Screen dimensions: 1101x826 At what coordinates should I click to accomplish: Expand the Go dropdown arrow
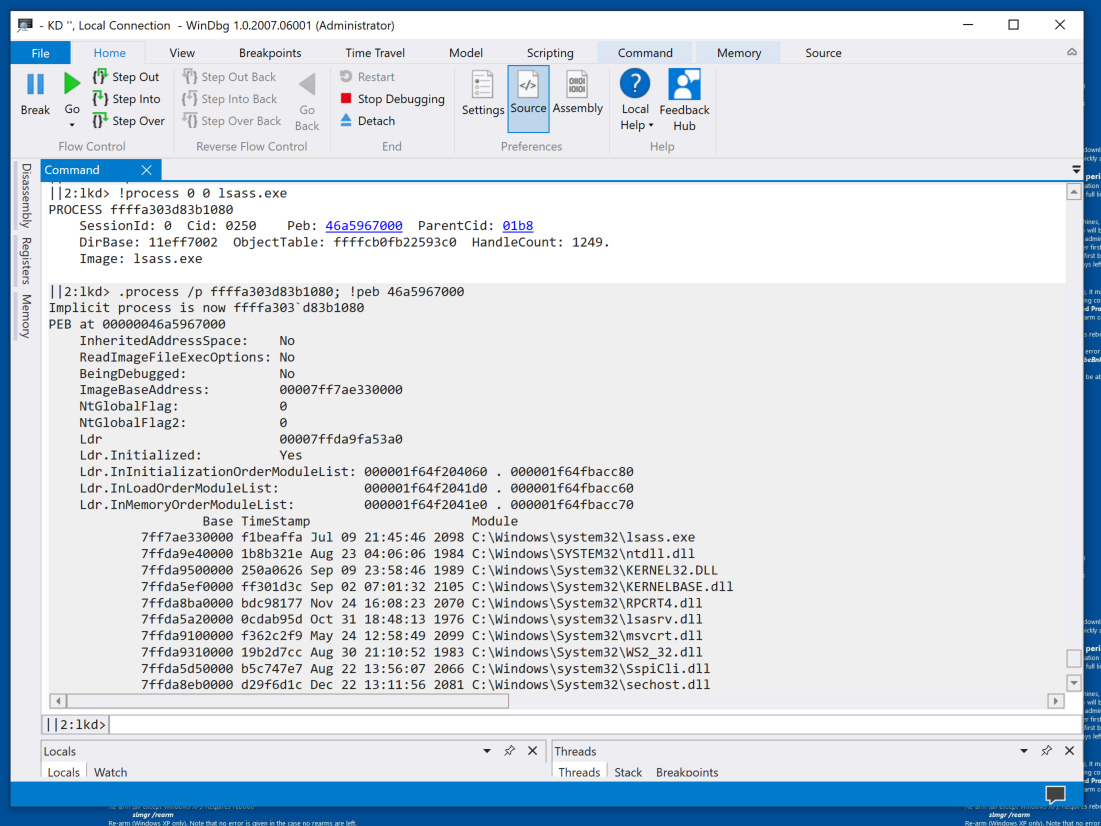coord(72,126)
